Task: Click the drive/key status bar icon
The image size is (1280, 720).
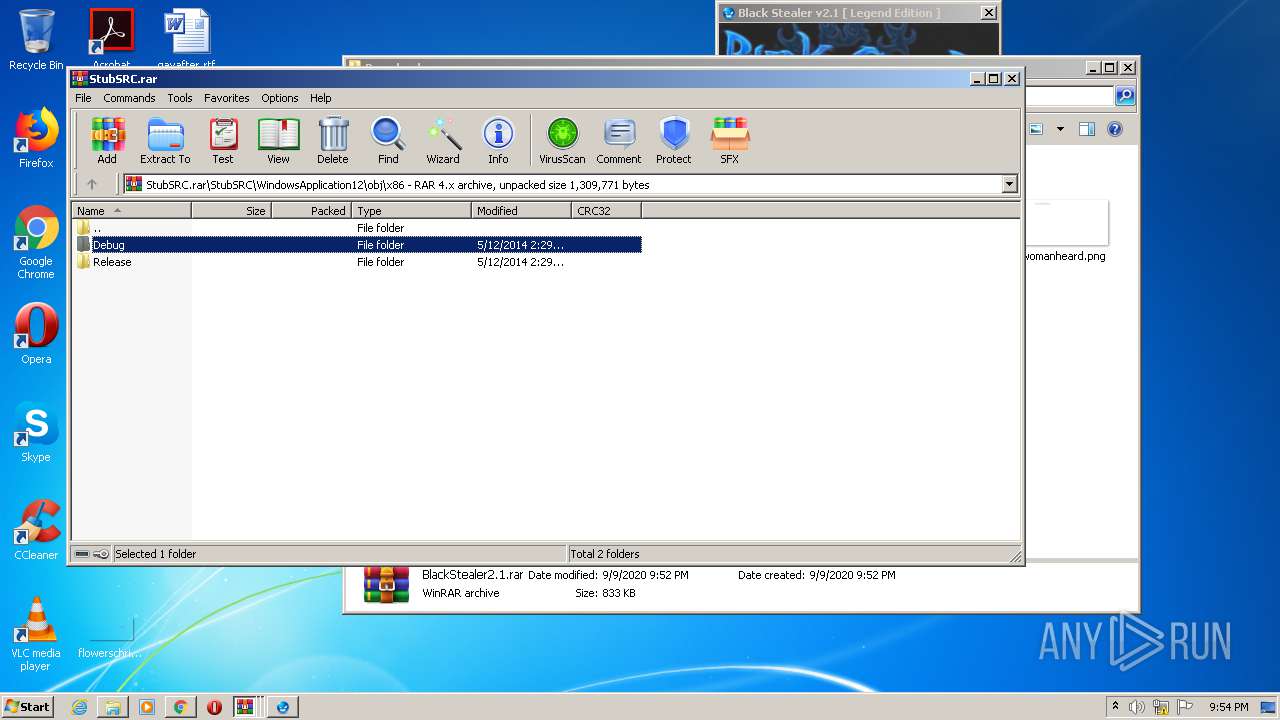Action: (92, 554)
